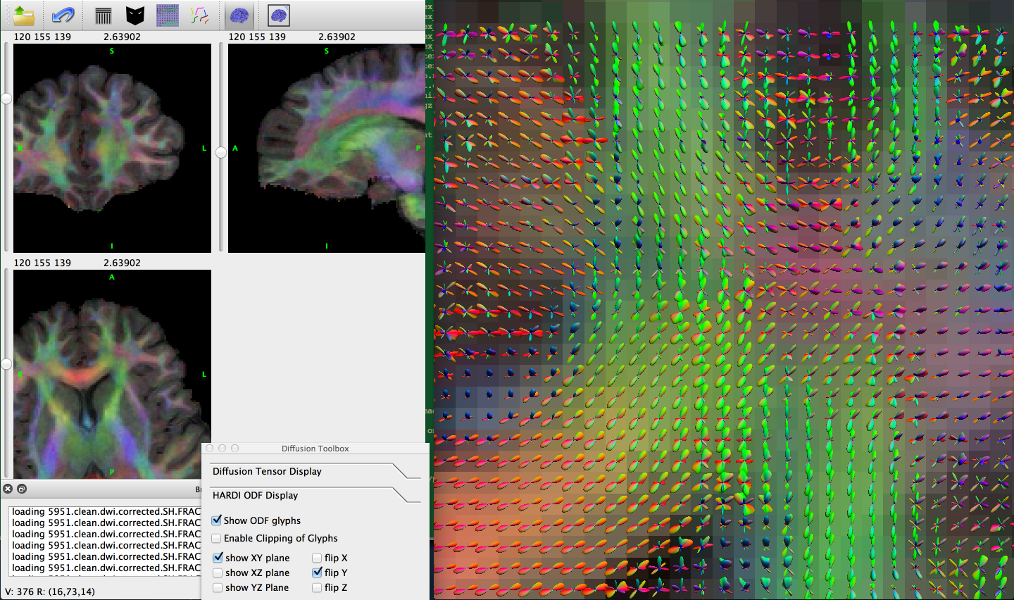Click the colored fiber tracks icon
The height and width of the screenshot is (600, 1014).
(200, 15)
